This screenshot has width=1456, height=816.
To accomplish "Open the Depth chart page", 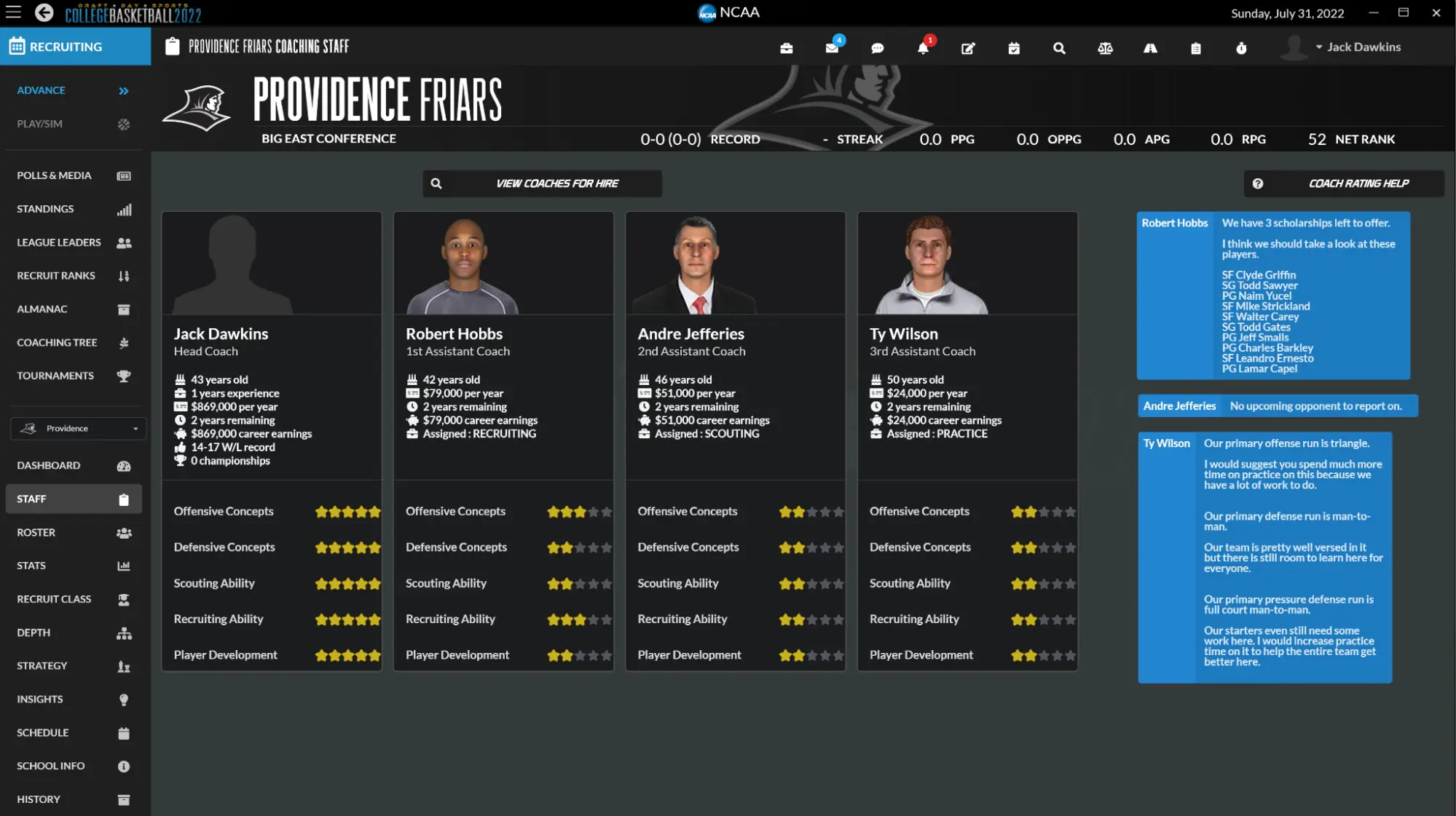I will click(73, 633).
